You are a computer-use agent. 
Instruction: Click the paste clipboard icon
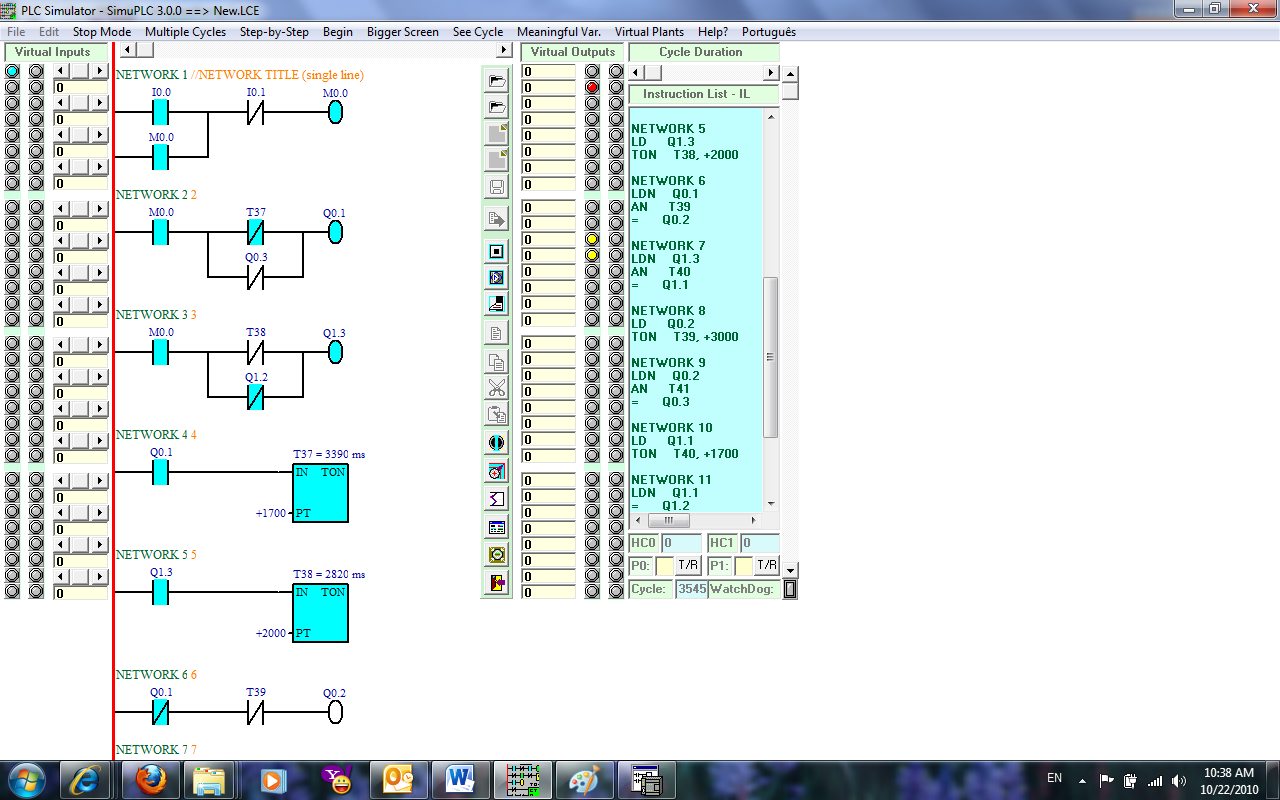coord(496,414)
